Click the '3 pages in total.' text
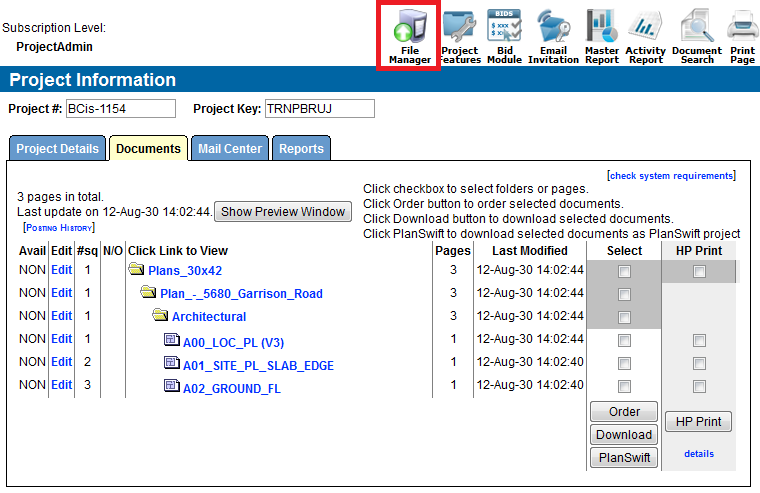This screenshot has width=760, height=493. (61, 197)
